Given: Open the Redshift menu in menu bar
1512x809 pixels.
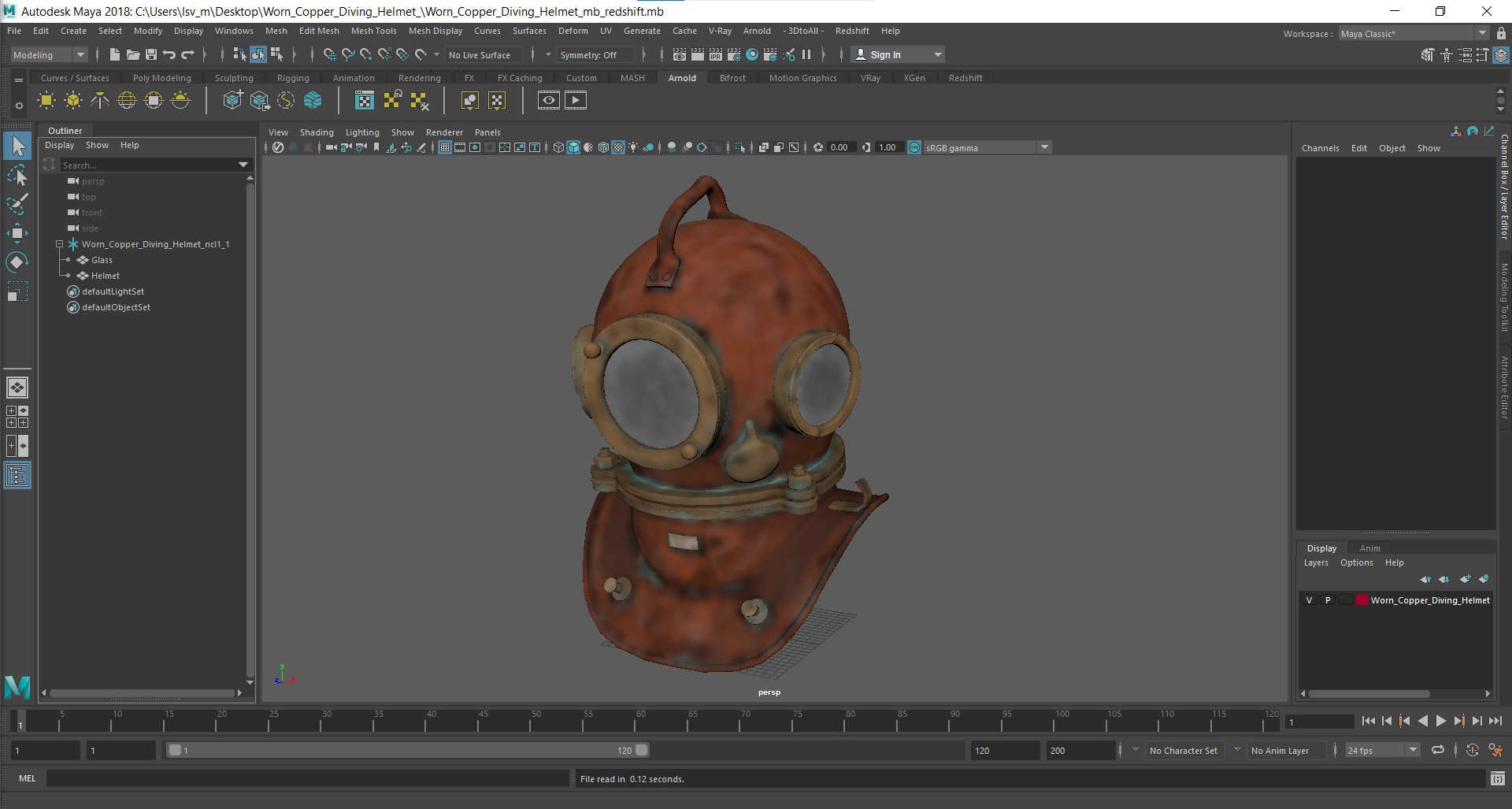Looking at the screenshot, I should tap(852, 31).
